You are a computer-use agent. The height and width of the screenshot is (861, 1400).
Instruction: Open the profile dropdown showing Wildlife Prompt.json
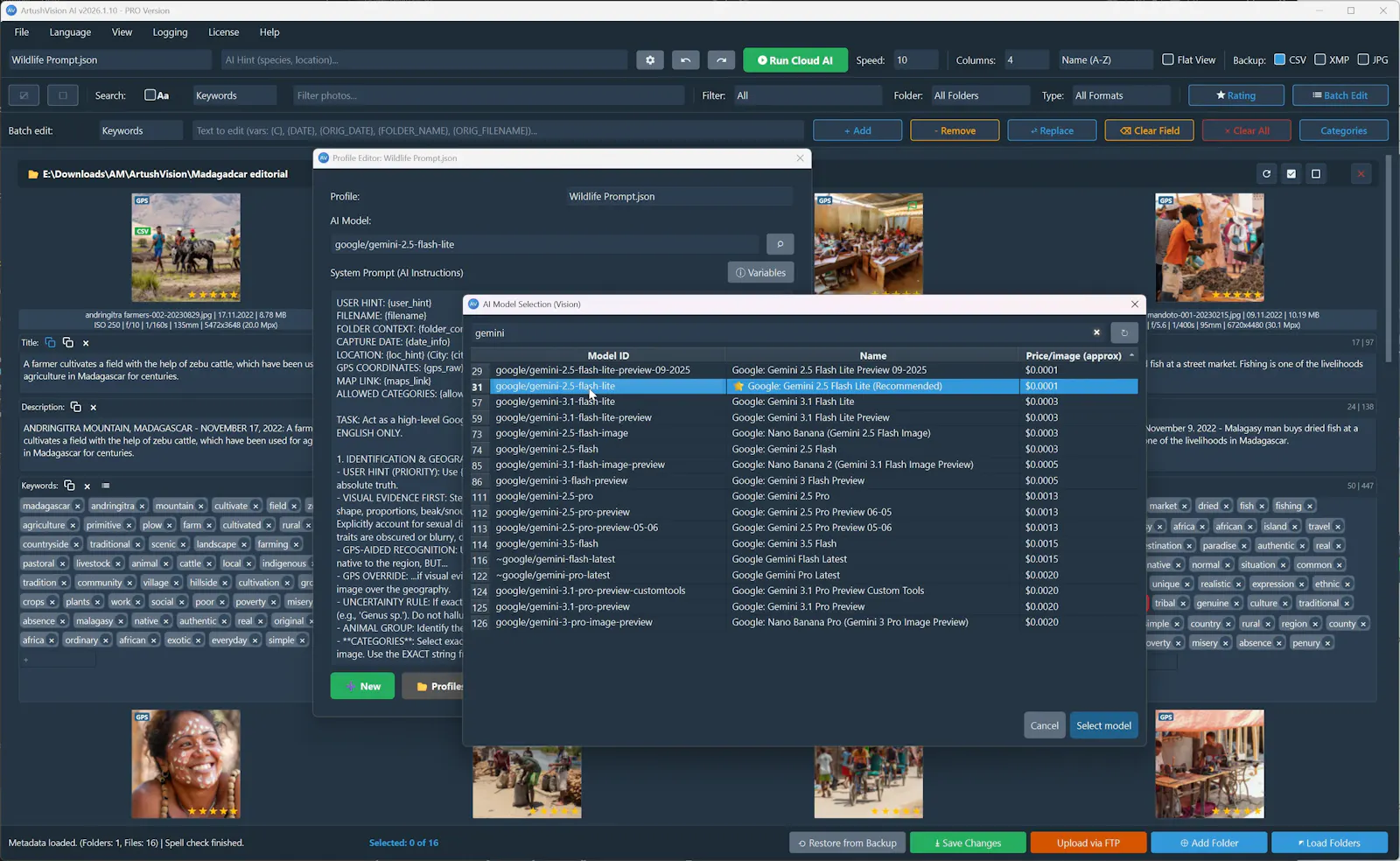tap(109, 60)
